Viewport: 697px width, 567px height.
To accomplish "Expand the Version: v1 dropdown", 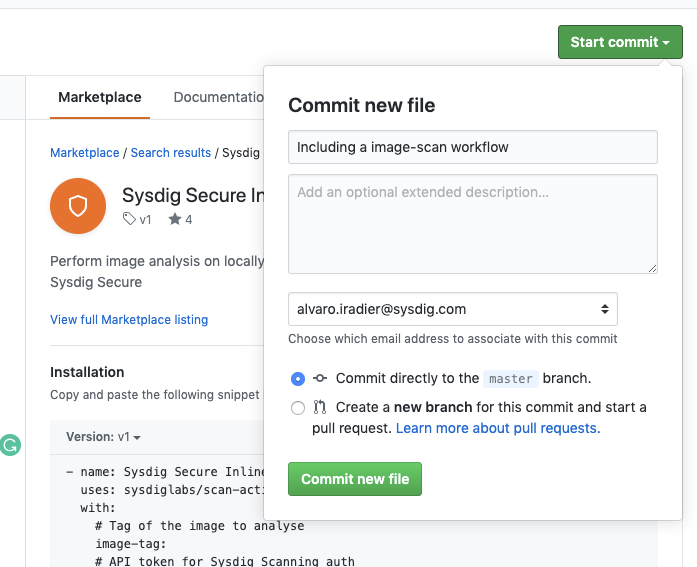I will pos(103,437).
